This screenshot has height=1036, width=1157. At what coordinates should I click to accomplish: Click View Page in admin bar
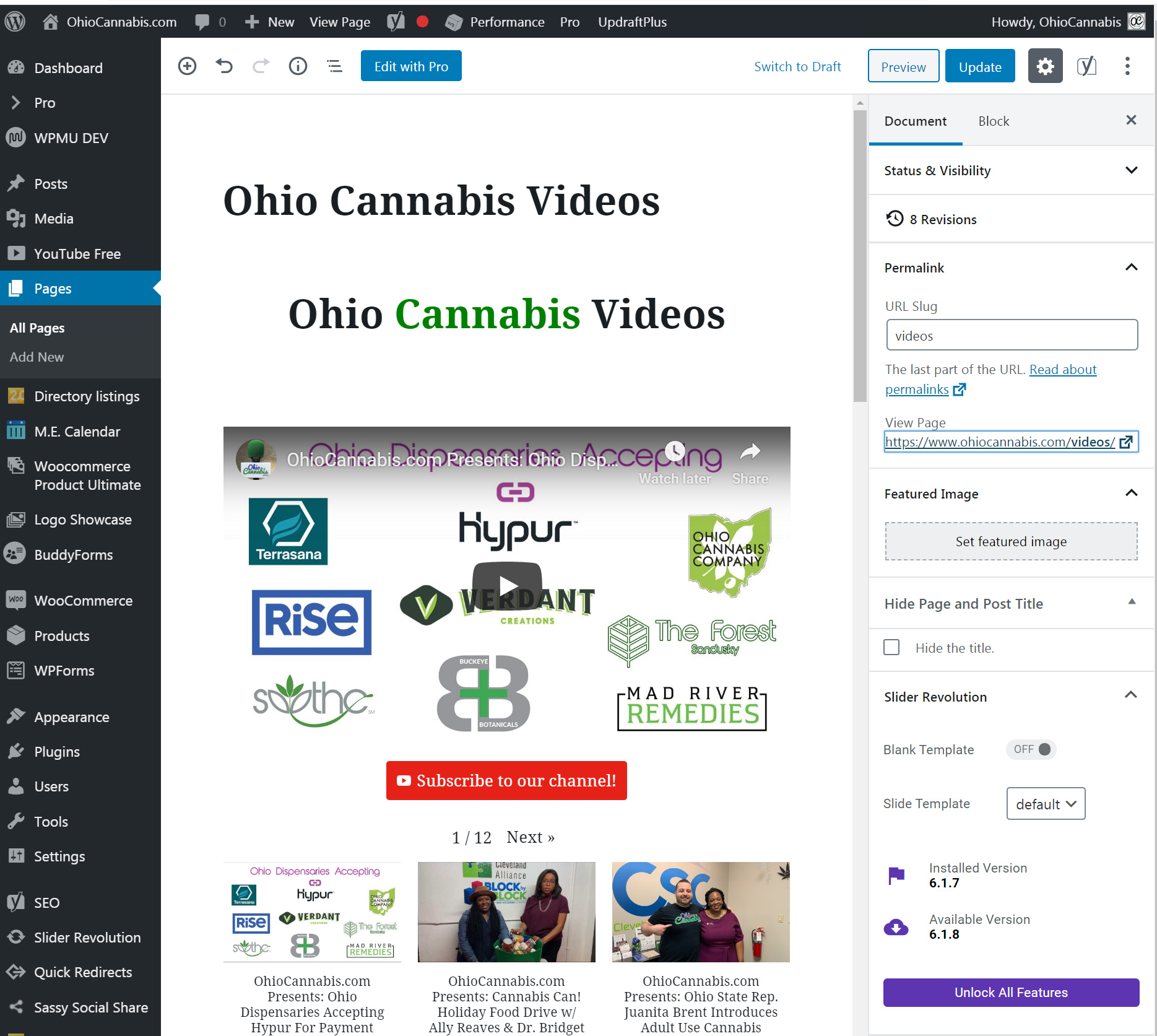pyautogui.click(x=340, y=22)
